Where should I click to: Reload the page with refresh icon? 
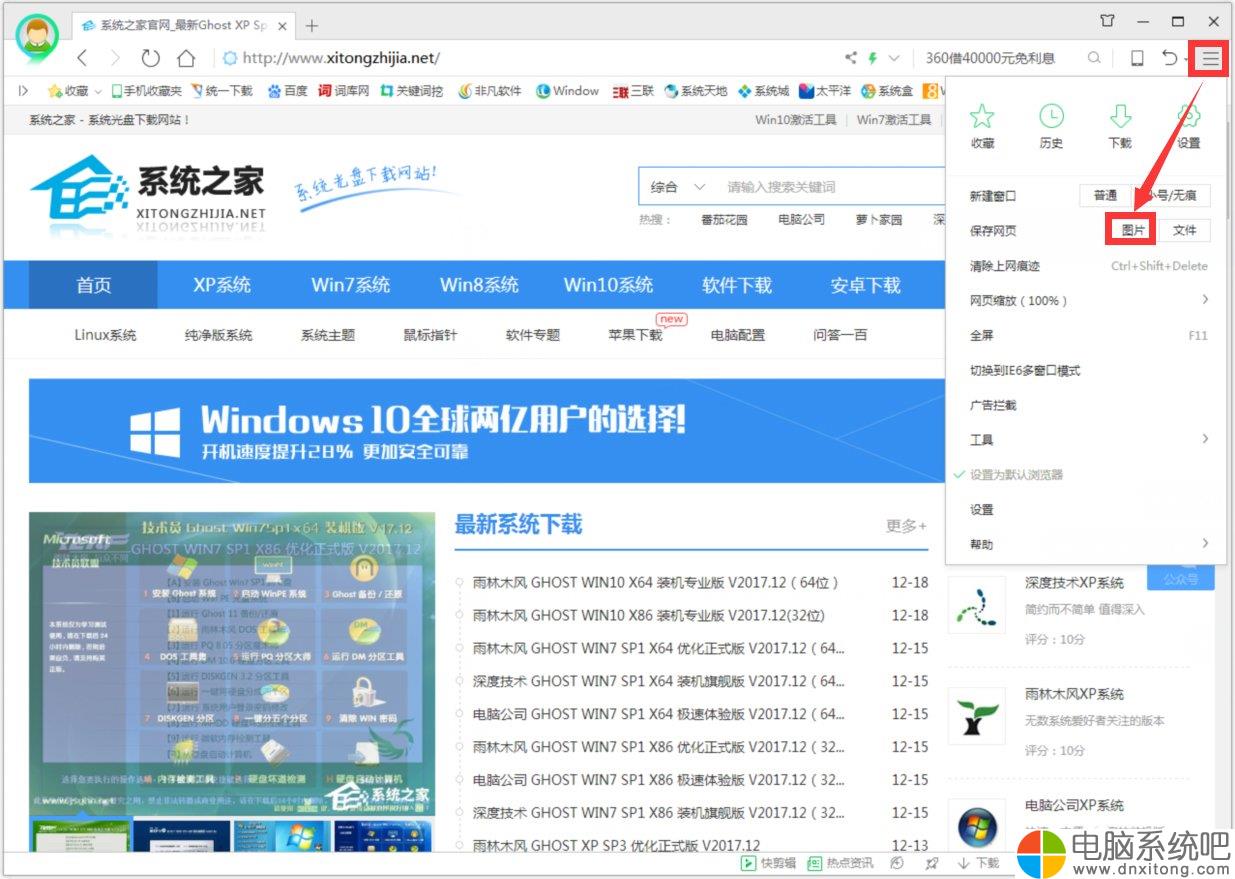click(x=150, y=58)
